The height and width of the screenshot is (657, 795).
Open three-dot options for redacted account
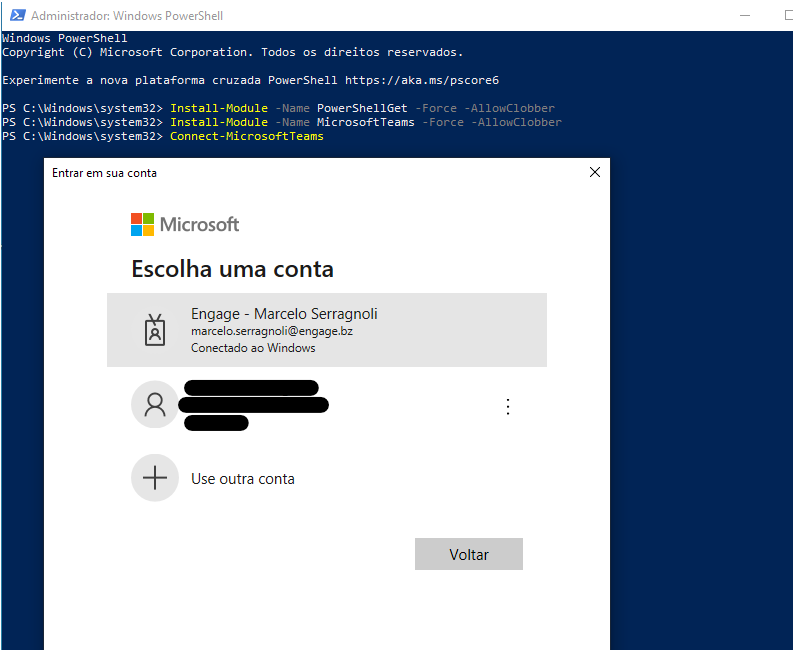(x=508, y=407)
